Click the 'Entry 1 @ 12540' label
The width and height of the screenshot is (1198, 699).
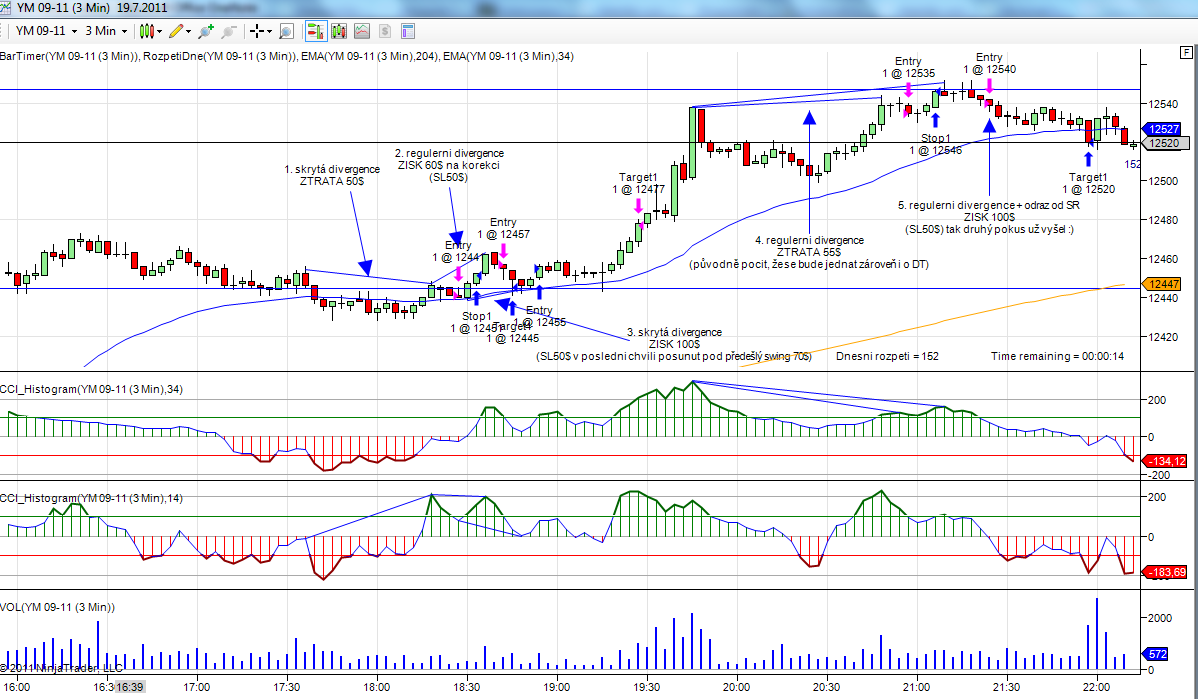click(x=989, y=63)
